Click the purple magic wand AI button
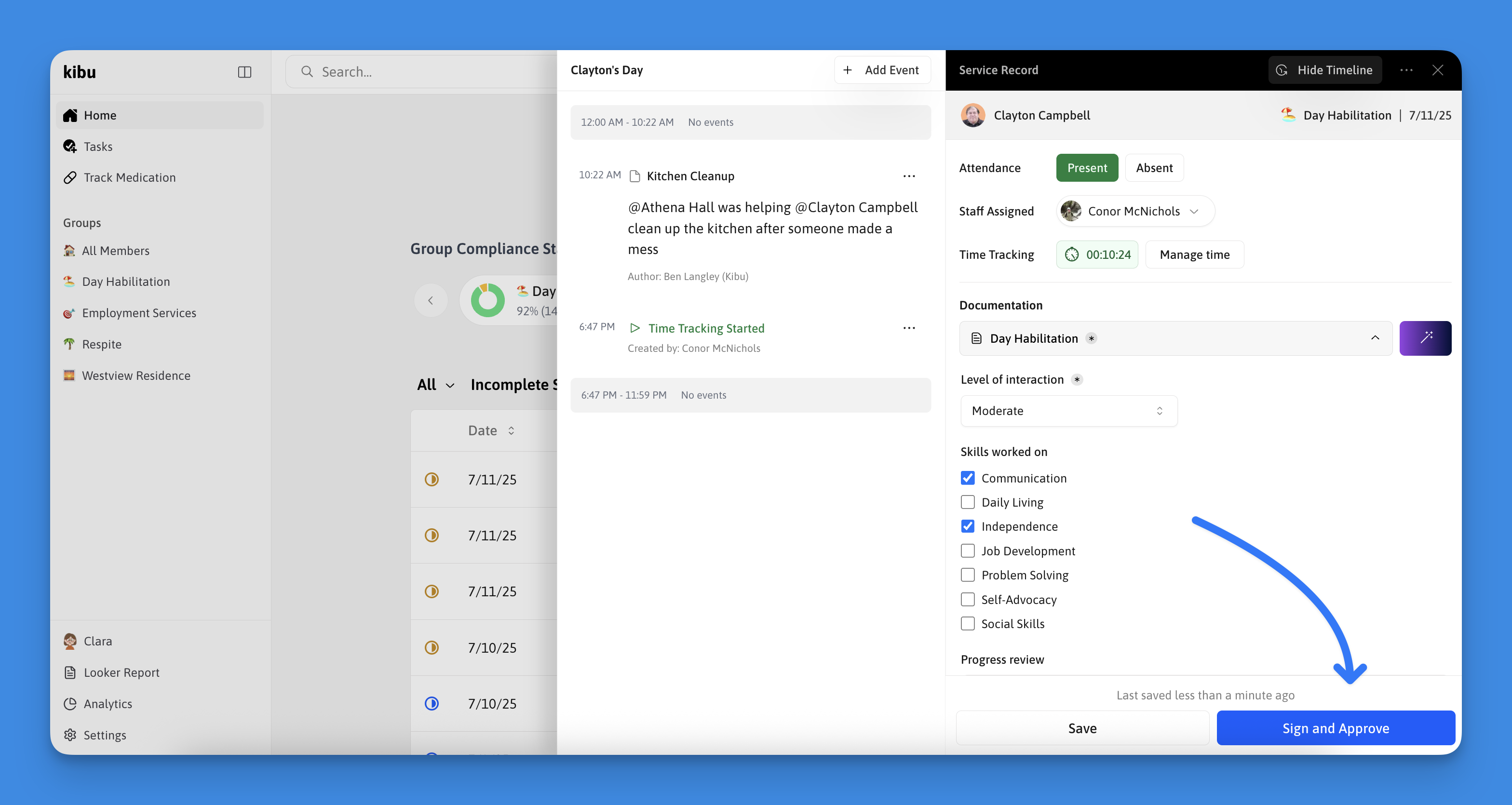1512x805 pixels. 1425,338
